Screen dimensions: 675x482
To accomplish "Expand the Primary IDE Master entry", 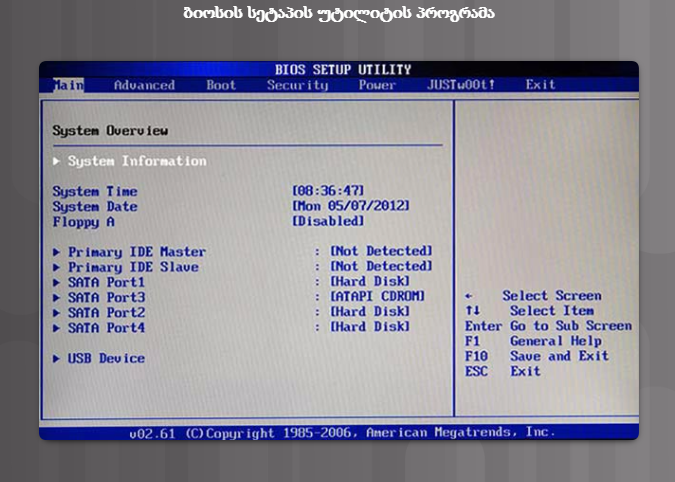I will [x=136, y=252].
